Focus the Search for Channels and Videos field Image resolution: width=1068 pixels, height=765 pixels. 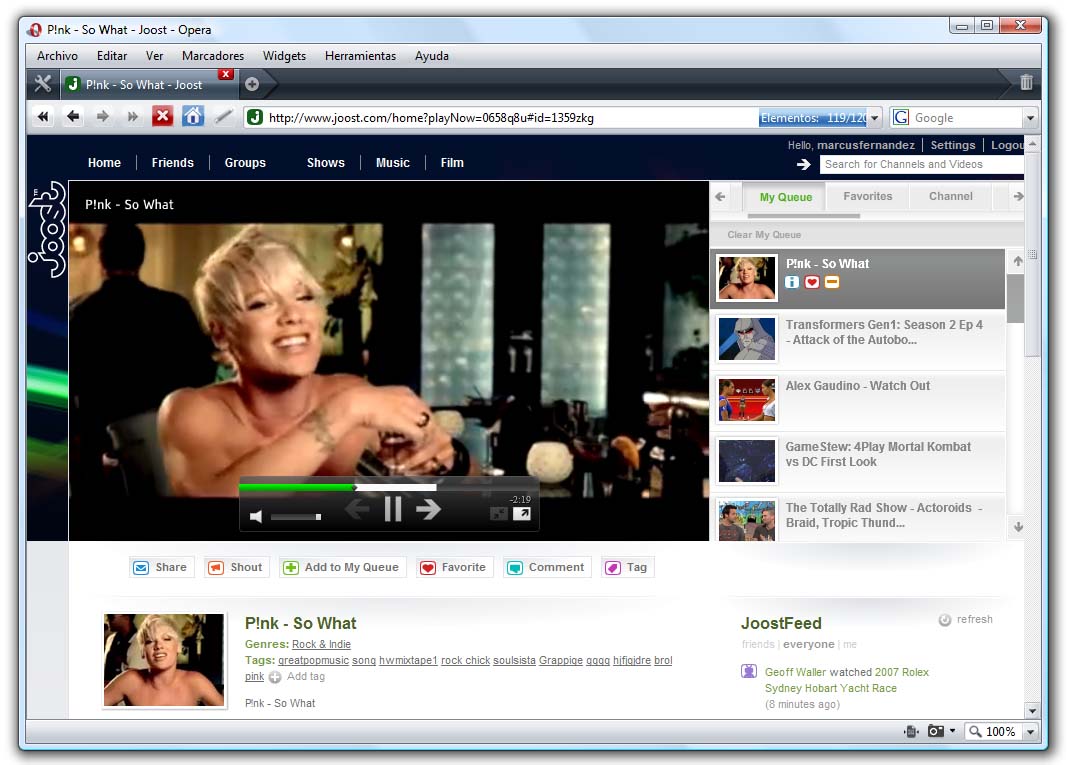tap(922, 164)
